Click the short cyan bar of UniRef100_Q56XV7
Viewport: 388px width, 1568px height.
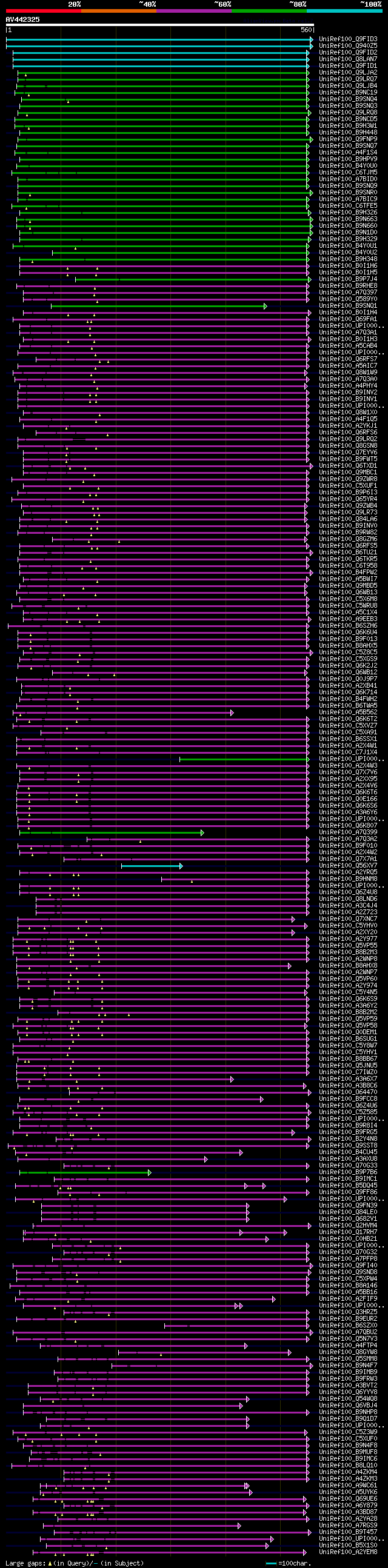pos(152,866)
